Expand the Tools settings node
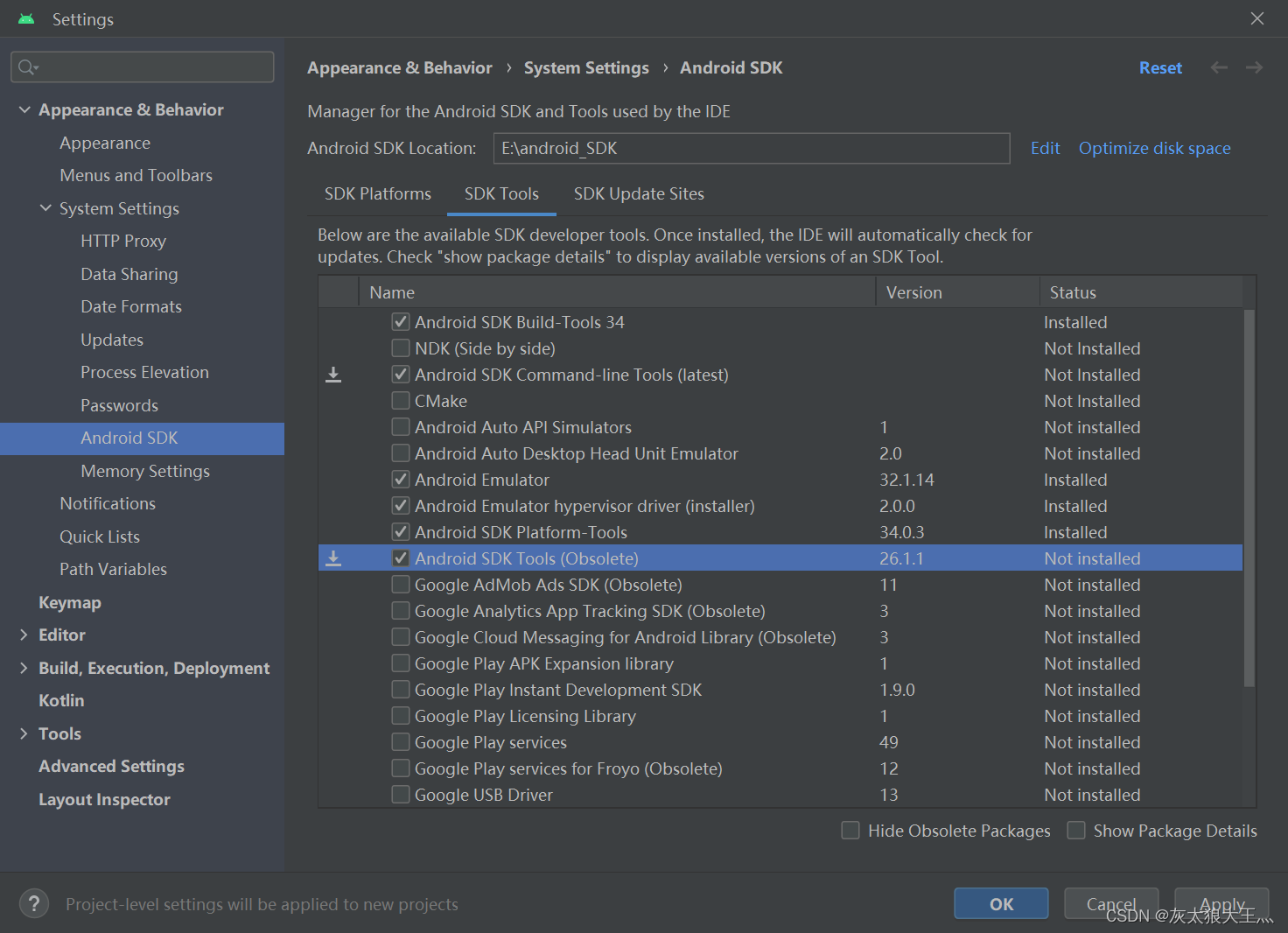Viewport: 1288px width, 933px height. click(24, 733)
